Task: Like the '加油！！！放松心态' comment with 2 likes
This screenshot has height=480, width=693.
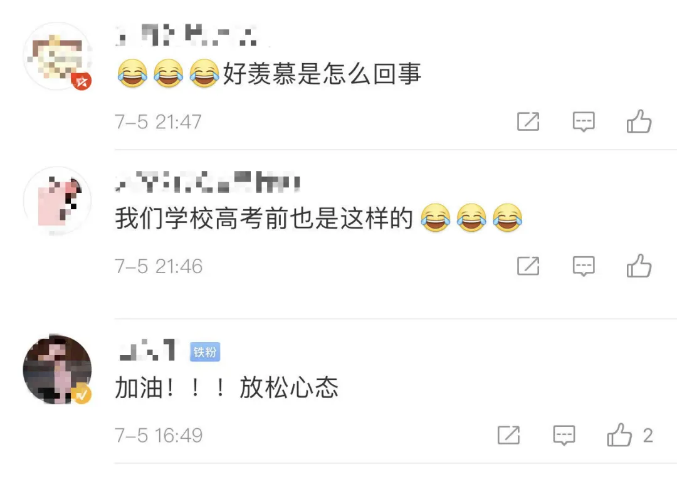Action: 629,435
